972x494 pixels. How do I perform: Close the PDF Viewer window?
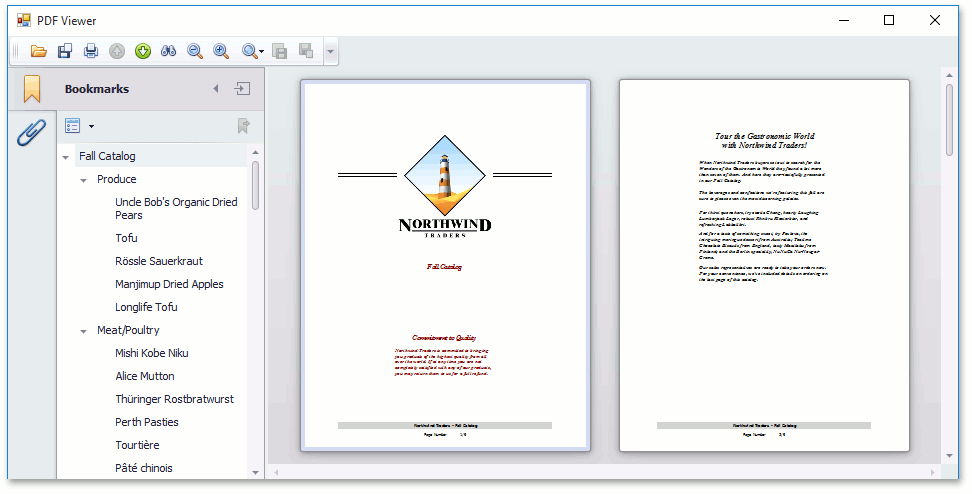pyautogui.click(x=935, y=20)
